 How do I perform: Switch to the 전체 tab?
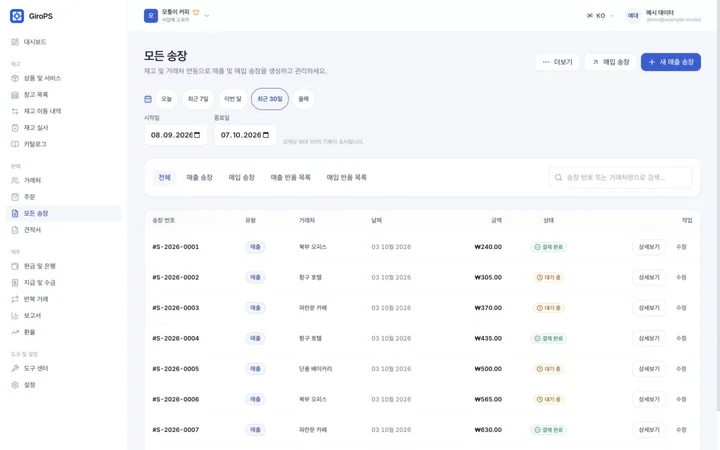pyautogui.click(x=164, y=178)
